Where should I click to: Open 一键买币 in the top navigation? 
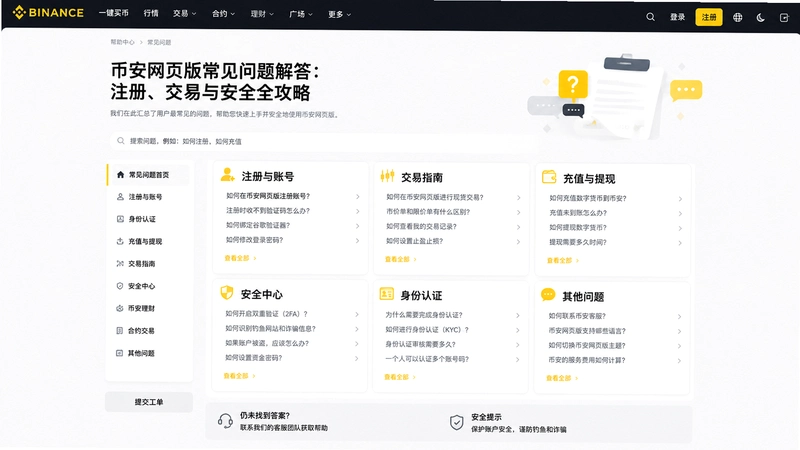[x=113, y=13]
